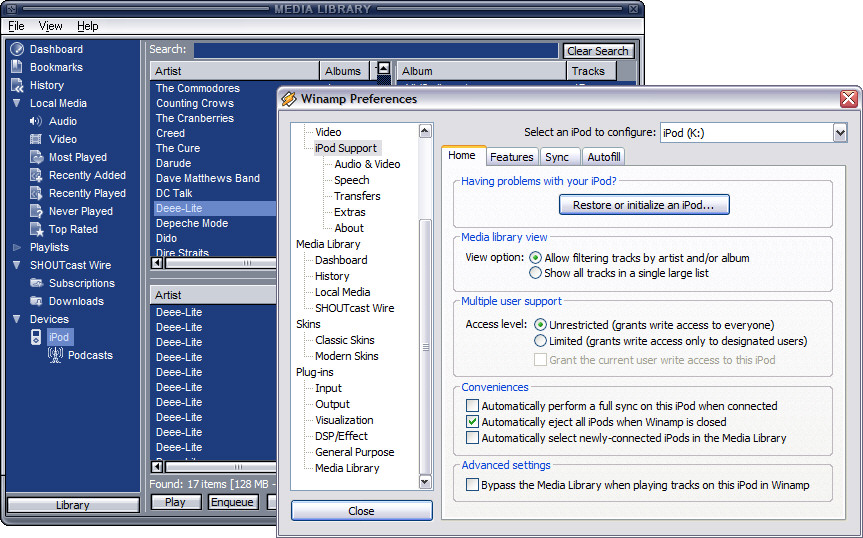Open the Select an iPod to configure dropdown
This screenshot has width=863, height=538.
coord(839,133)
